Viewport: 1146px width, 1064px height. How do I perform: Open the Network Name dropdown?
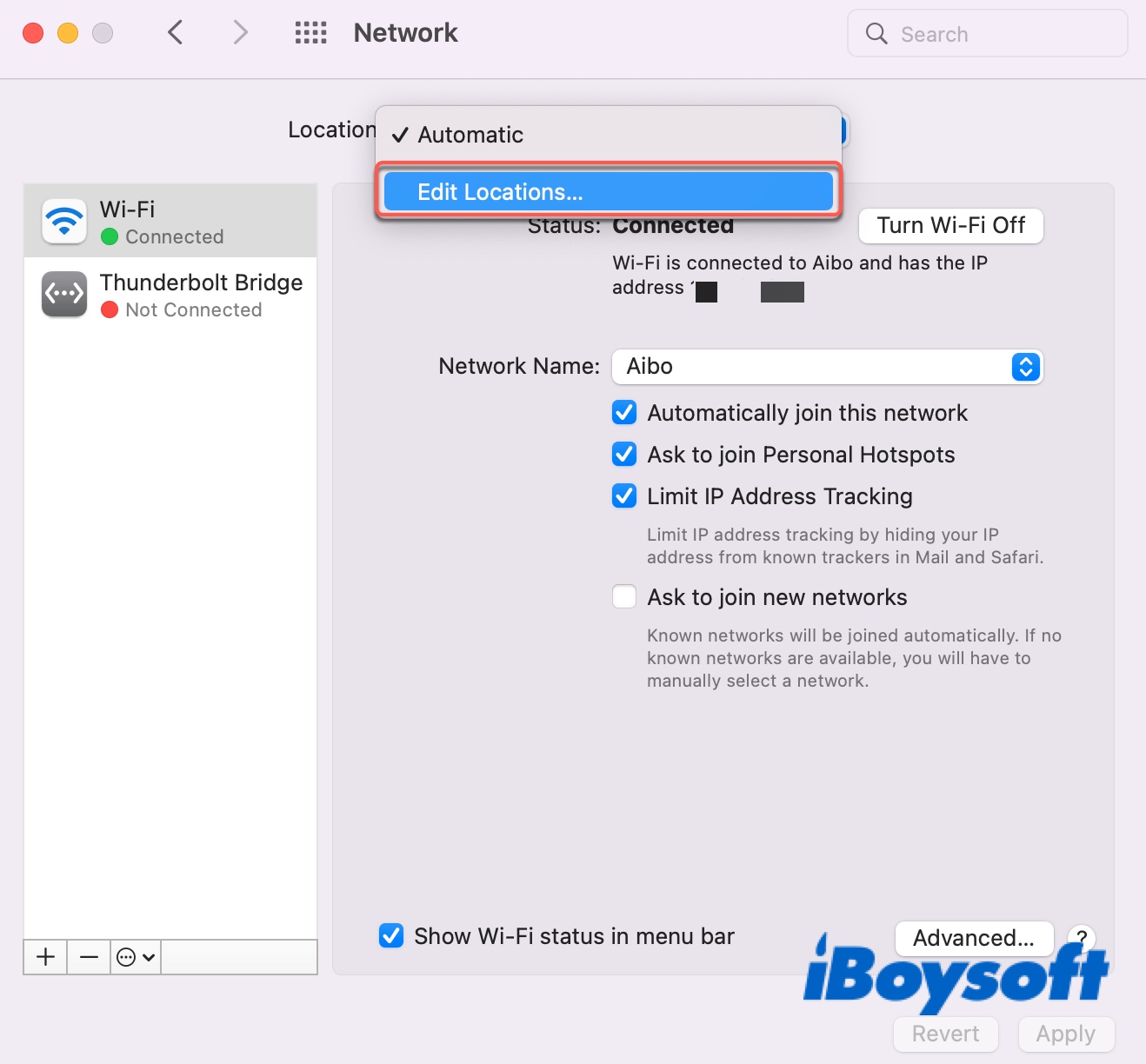click(1025, 367)
